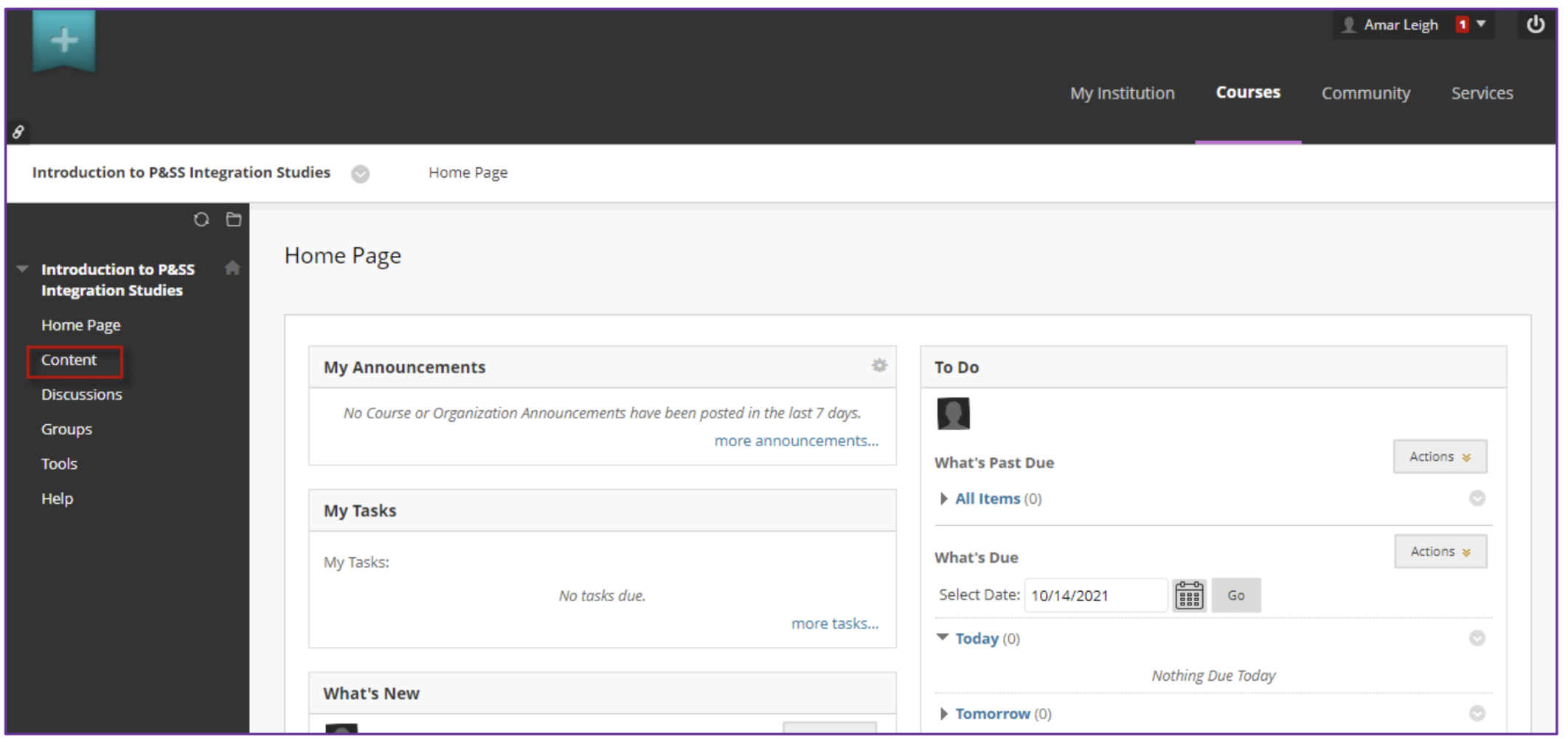Open Discussions in course menu
This screenshot has width=1568, height=742.
pyautogui.click(x=82, y=395)
